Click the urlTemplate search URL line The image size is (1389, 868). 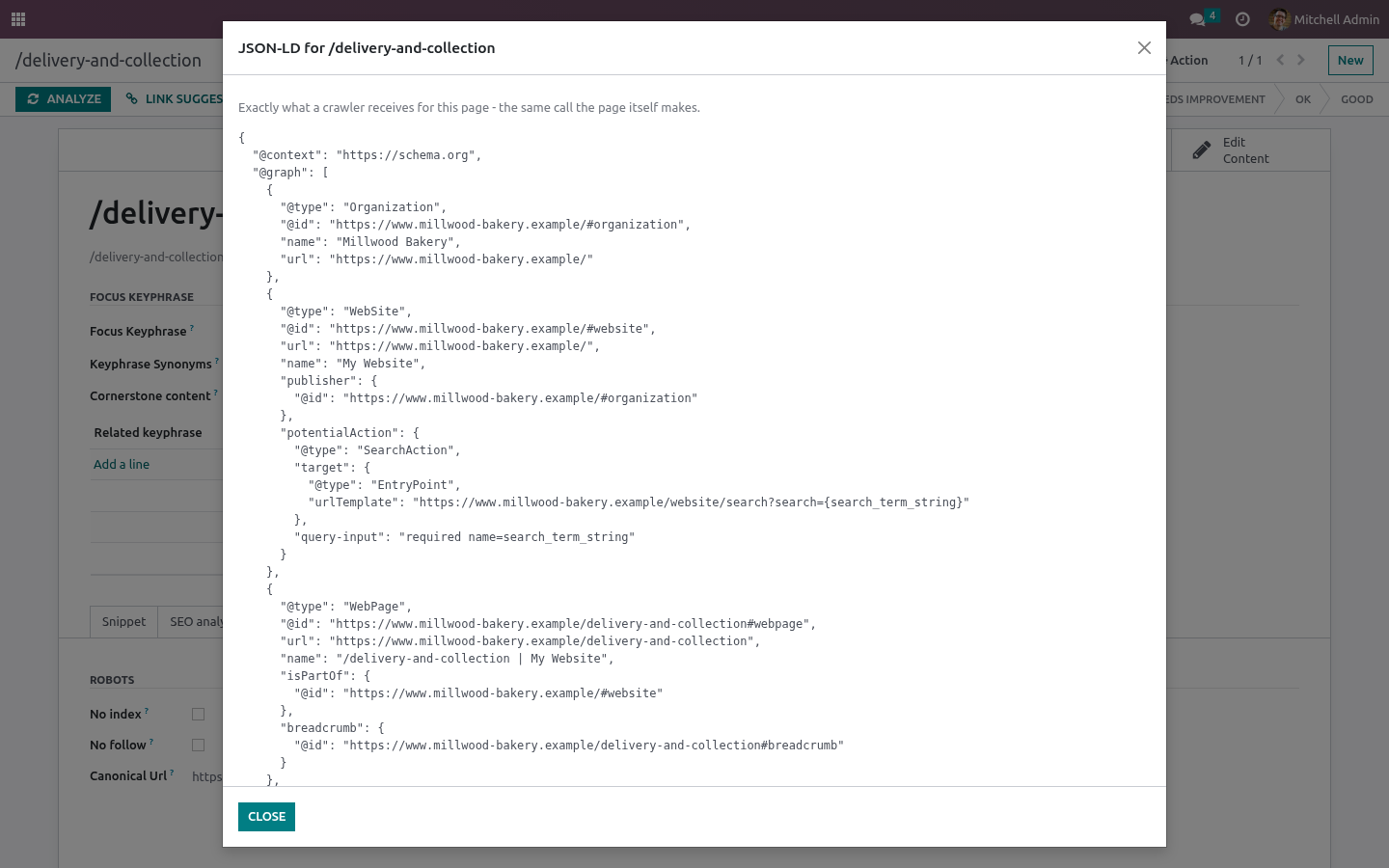[x=639, y=502]
